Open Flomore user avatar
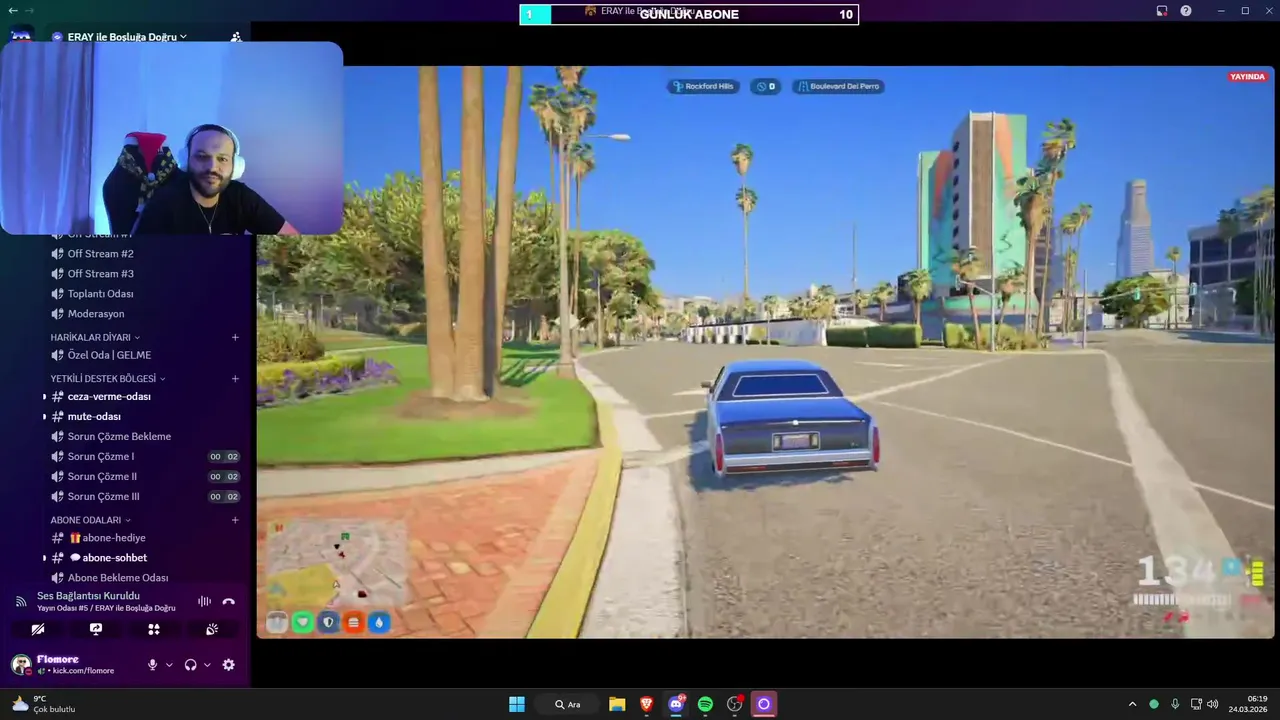This screenshot has width=1280, height=720. coord(21,664)
